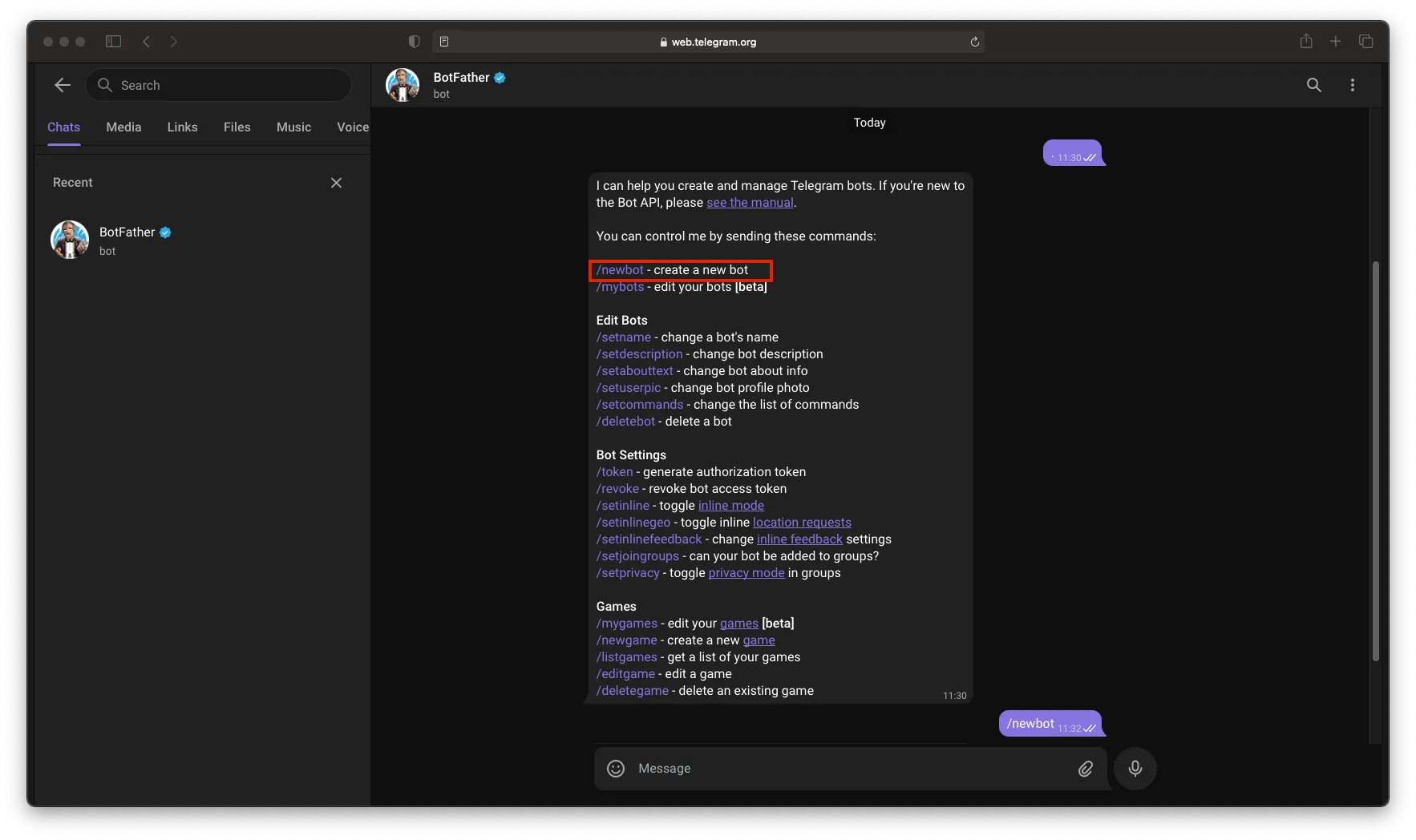Click the /newbot command link in BotFather's reply

[620, 270]
